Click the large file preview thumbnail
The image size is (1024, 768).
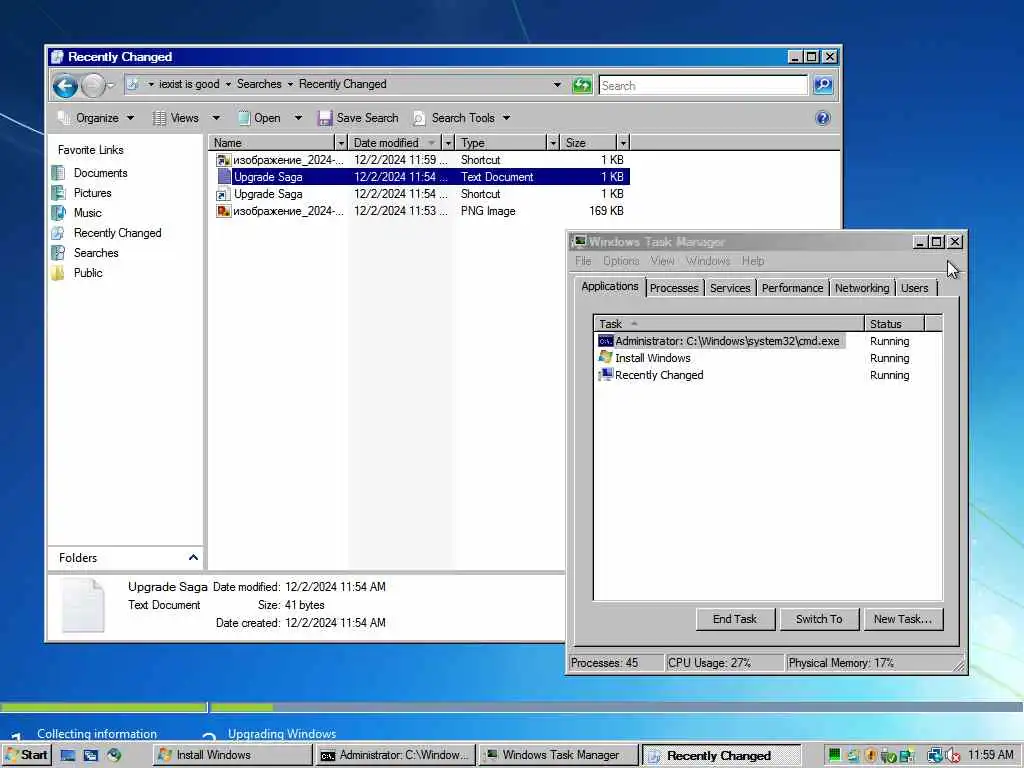click(83, 605)
